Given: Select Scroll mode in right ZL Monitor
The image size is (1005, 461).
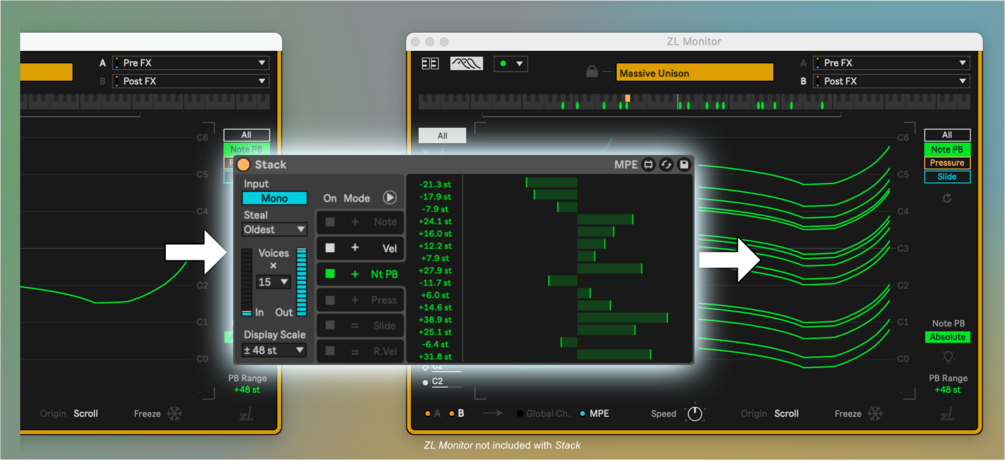Looking at the screenshot, I should coord(786,414).
